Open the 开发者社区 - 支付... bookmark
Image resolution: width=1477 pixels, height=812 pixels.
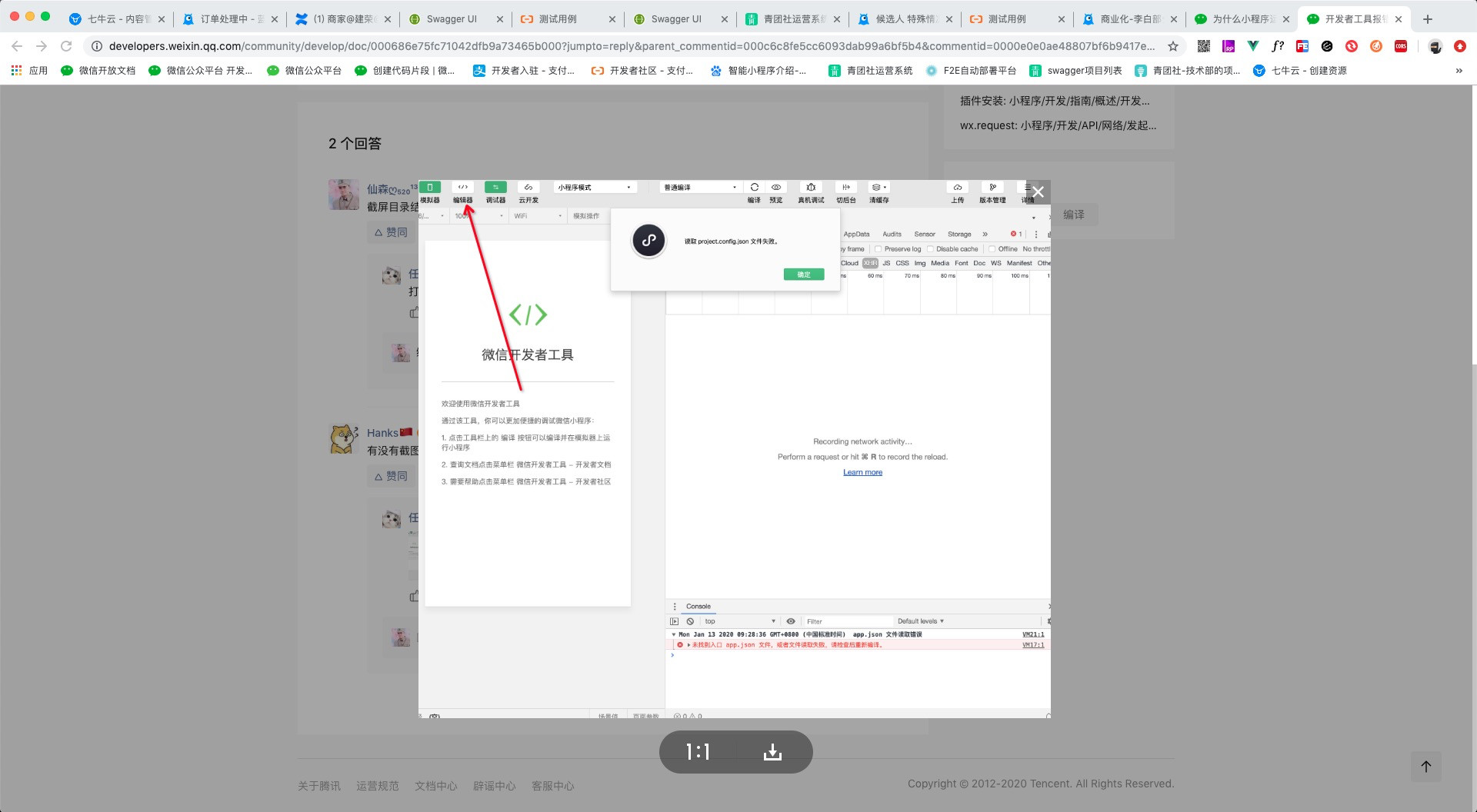click(x=642, y=71)
